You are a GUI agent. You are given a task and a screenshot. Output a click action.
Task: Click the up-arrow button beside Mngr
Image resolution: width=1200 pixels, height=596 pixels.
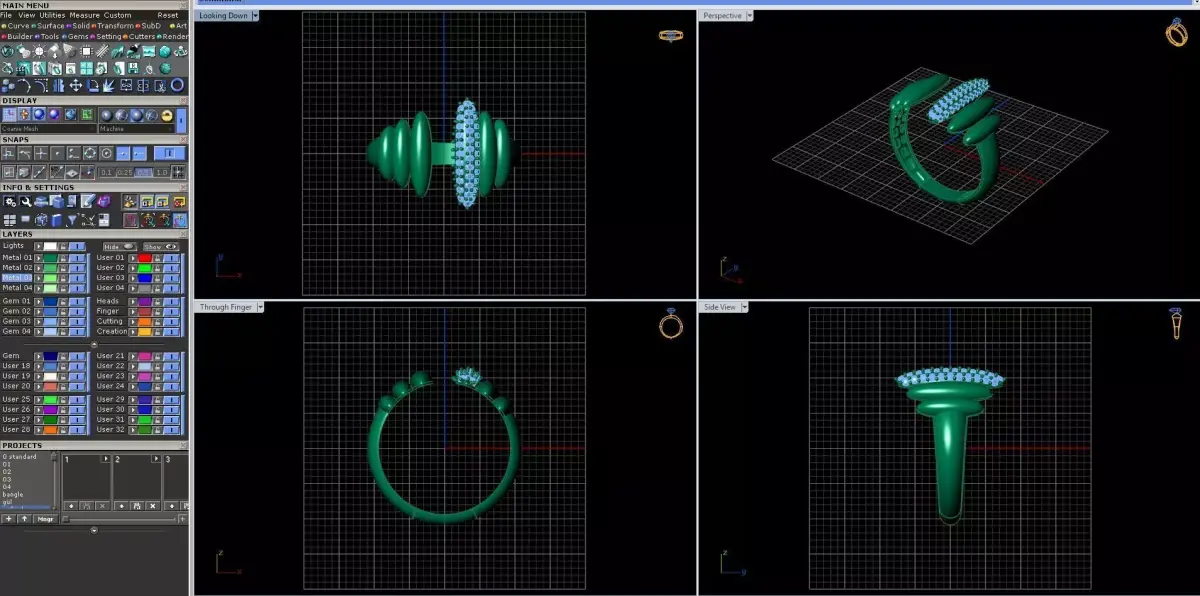[24, 519]
